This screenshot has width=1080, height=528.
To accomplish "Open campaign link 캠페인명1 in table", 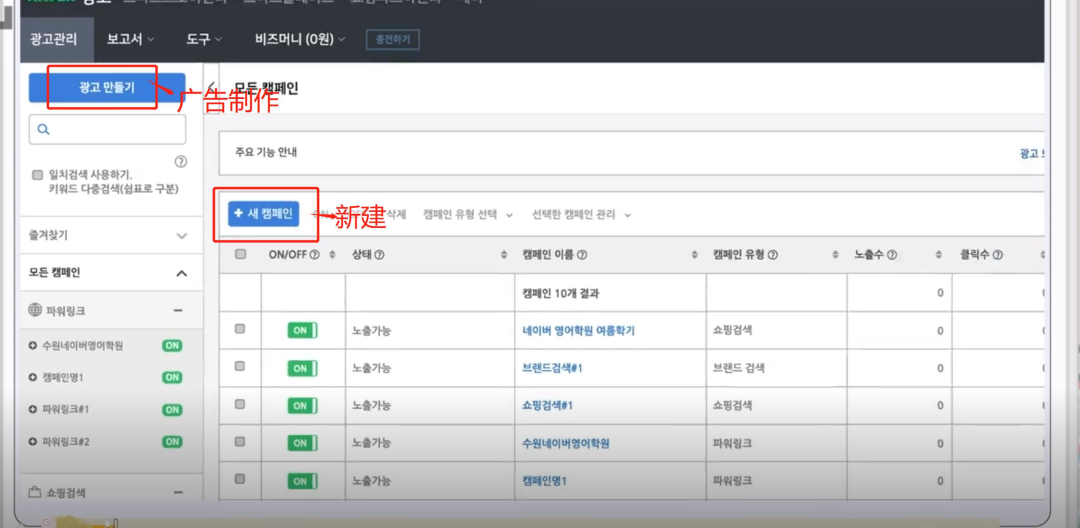I will coord(545,481).
